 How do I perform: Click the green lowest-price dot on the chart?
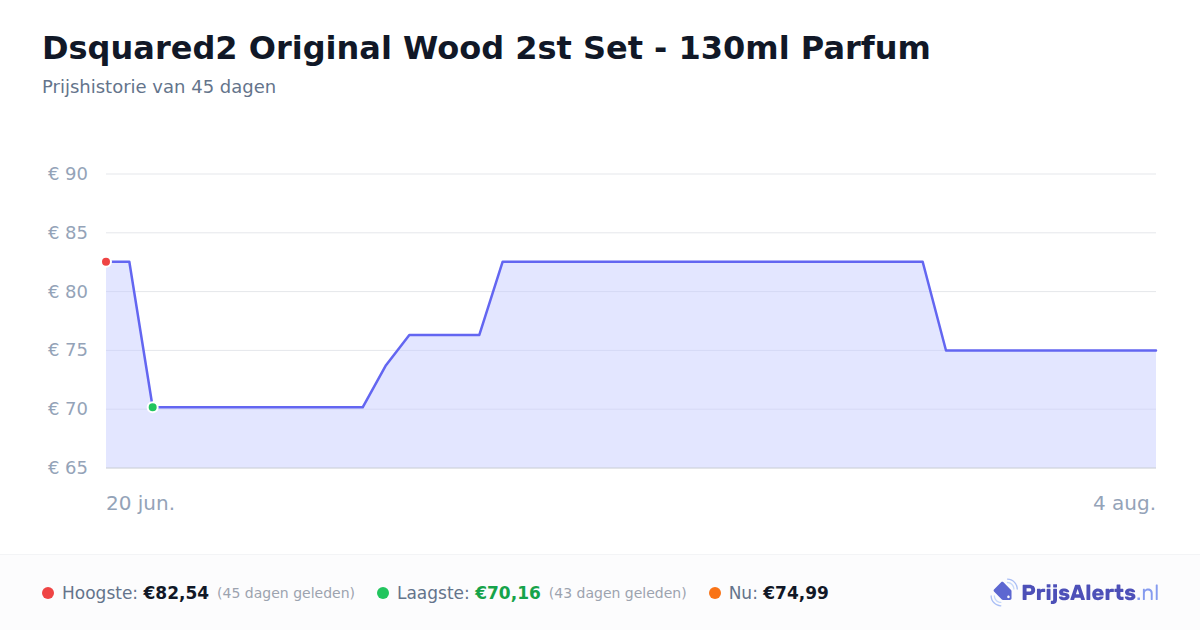152,407
